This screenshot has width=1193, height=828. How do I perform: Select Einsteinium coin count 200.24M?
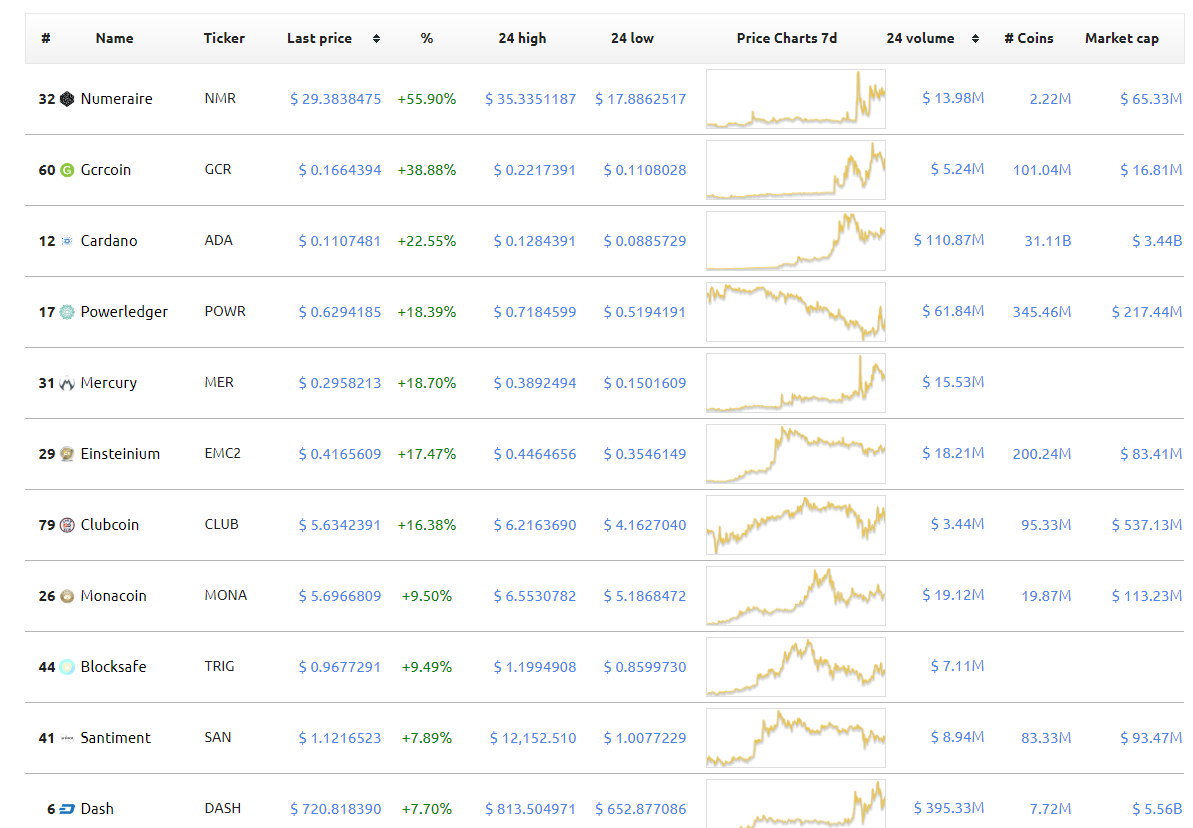(1042, 454)
